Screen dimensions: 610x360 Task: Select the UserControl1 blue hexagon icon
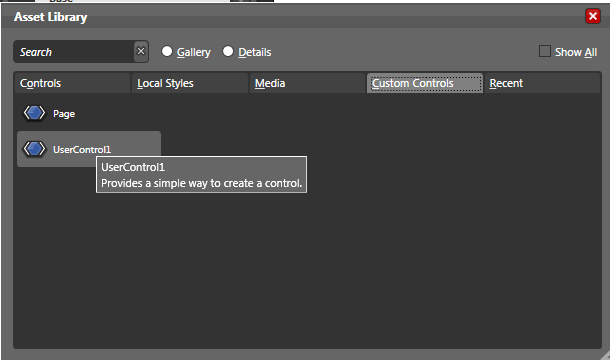(34, 149)
